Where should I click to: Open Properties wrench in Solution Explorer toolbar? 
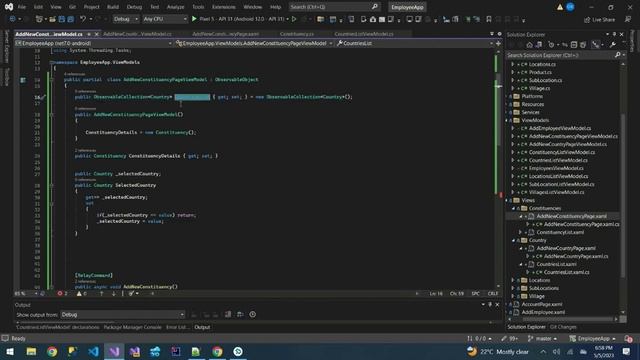[x=613, y=45]
